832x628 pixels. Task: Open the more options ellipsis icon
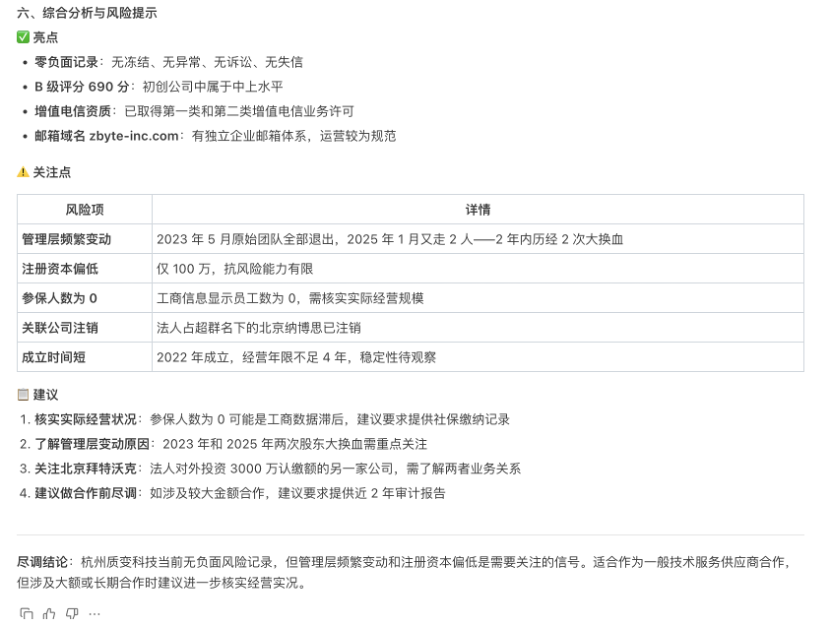tap(94, 614)
